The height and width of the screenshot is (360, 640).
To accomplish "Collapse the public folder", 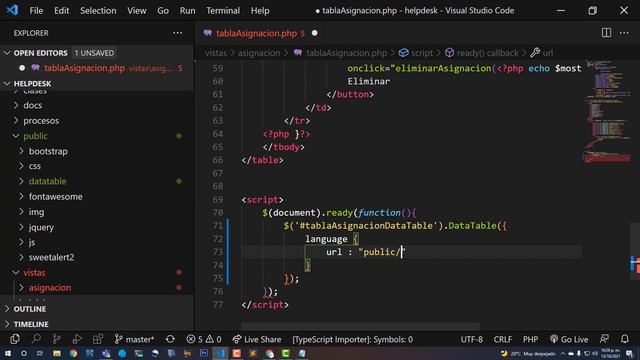I will click(96, 136).
